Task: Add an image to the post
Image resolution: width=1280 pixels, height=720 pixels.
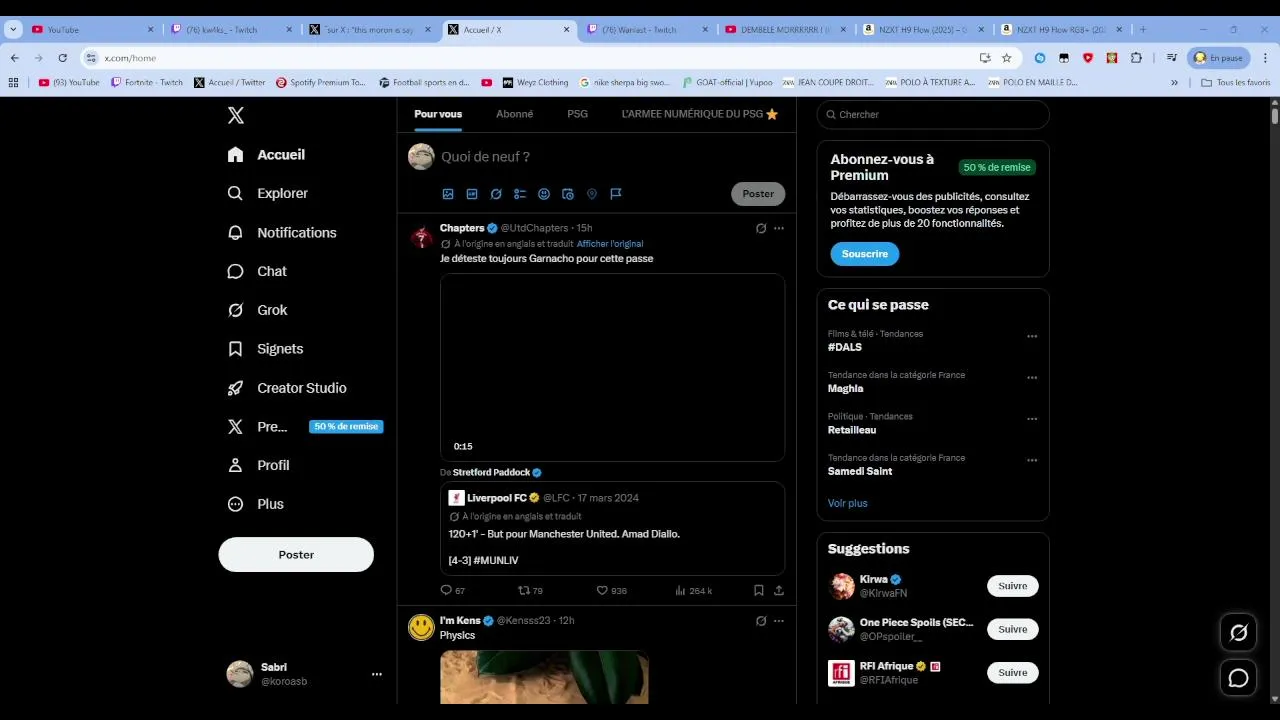Action: tap(448, 194)
